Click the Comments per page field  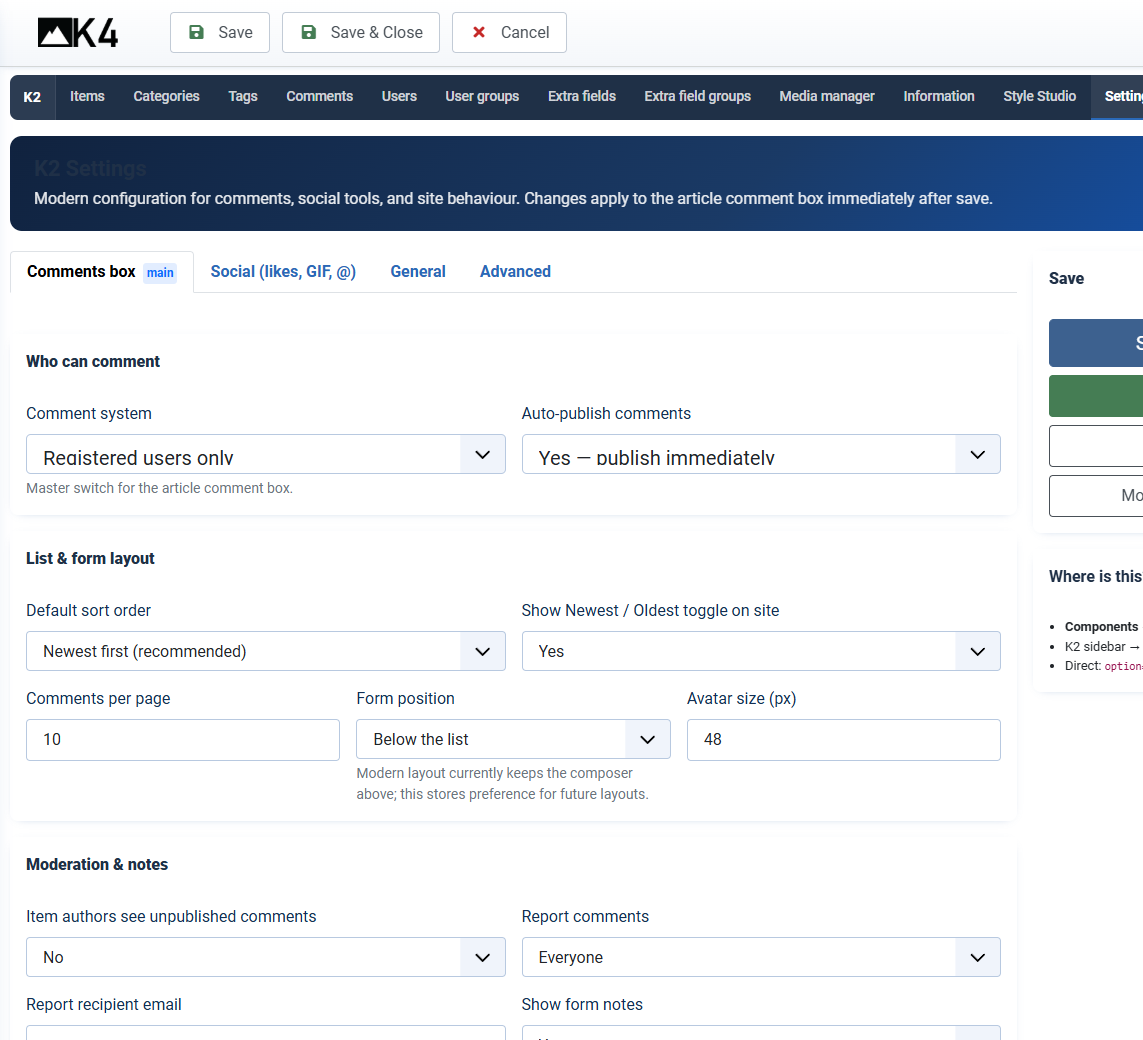click(183, 740)
